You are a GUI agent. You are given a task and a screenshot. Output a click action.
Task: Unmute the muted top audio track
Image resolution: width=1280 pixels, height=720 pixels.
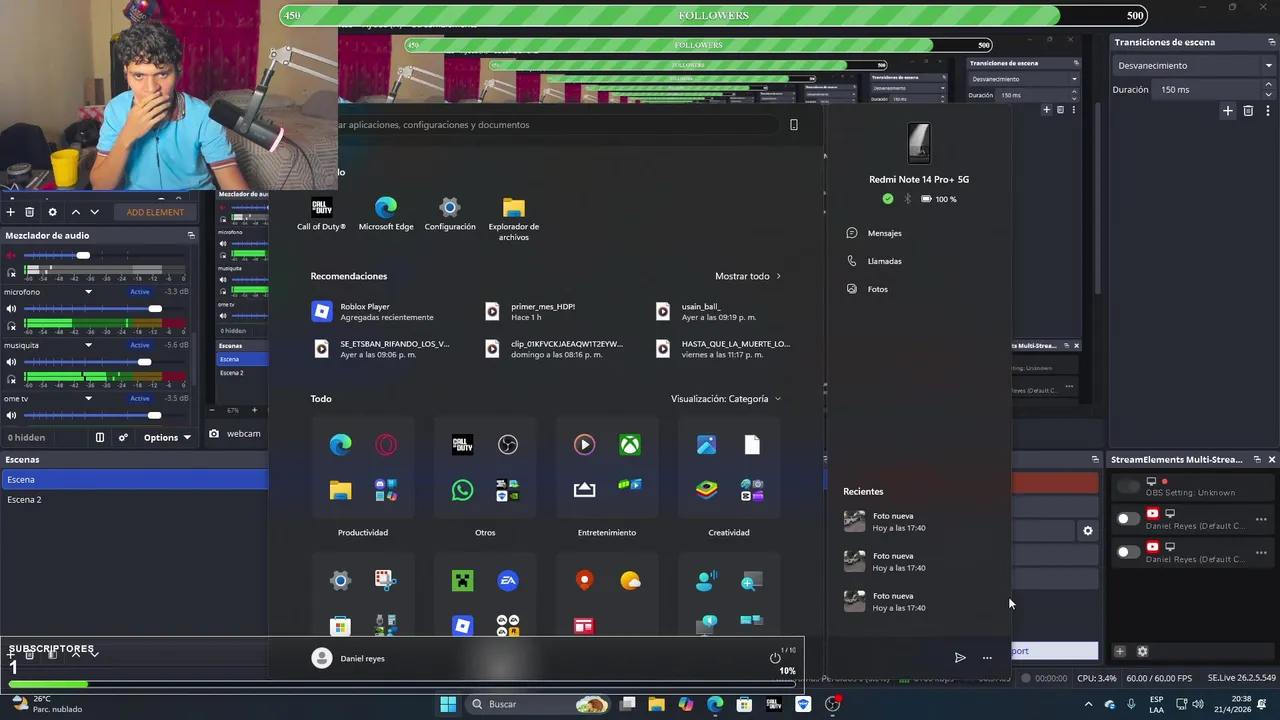(11, 255)
